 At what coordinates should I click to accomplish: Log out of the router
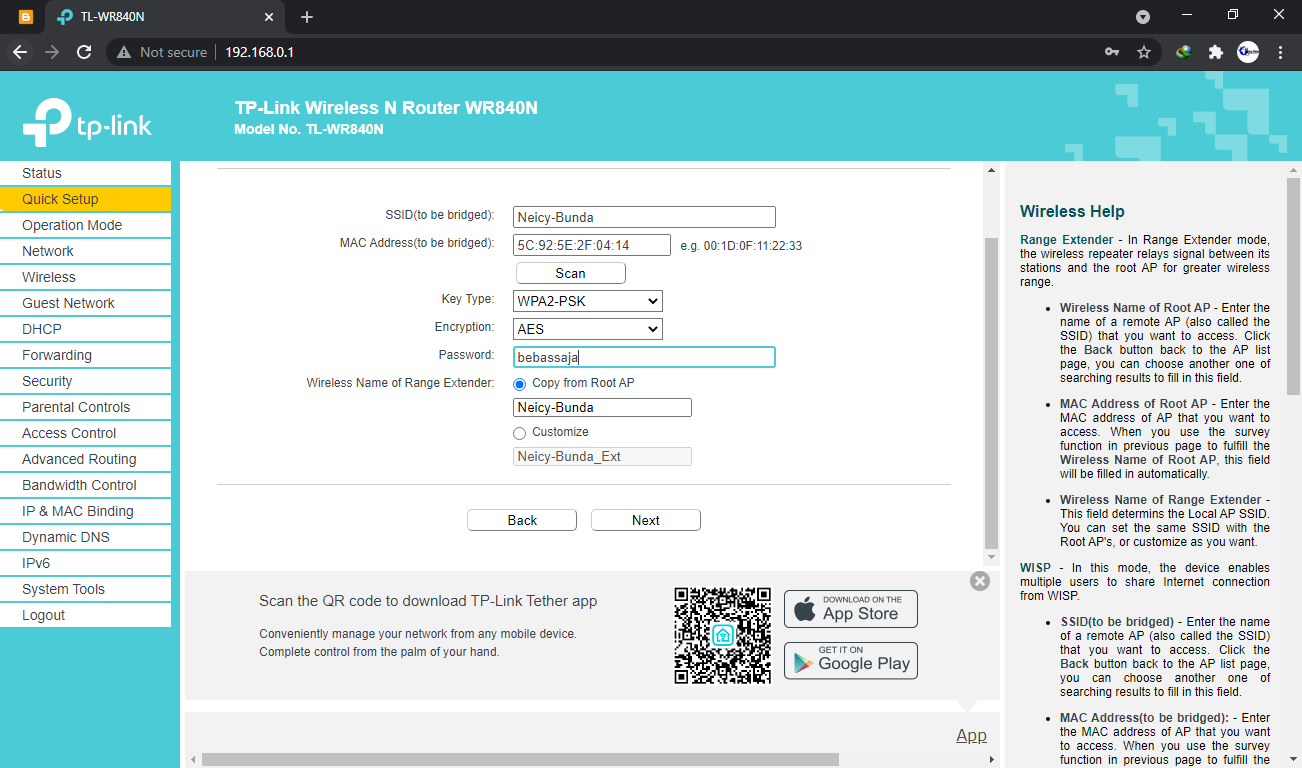coord(85,615)
